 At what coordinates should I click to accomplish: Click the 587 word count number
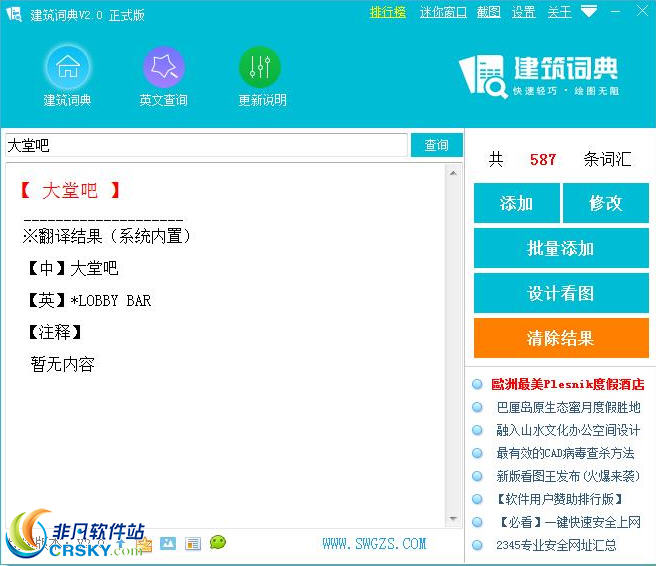pos(543,159)
